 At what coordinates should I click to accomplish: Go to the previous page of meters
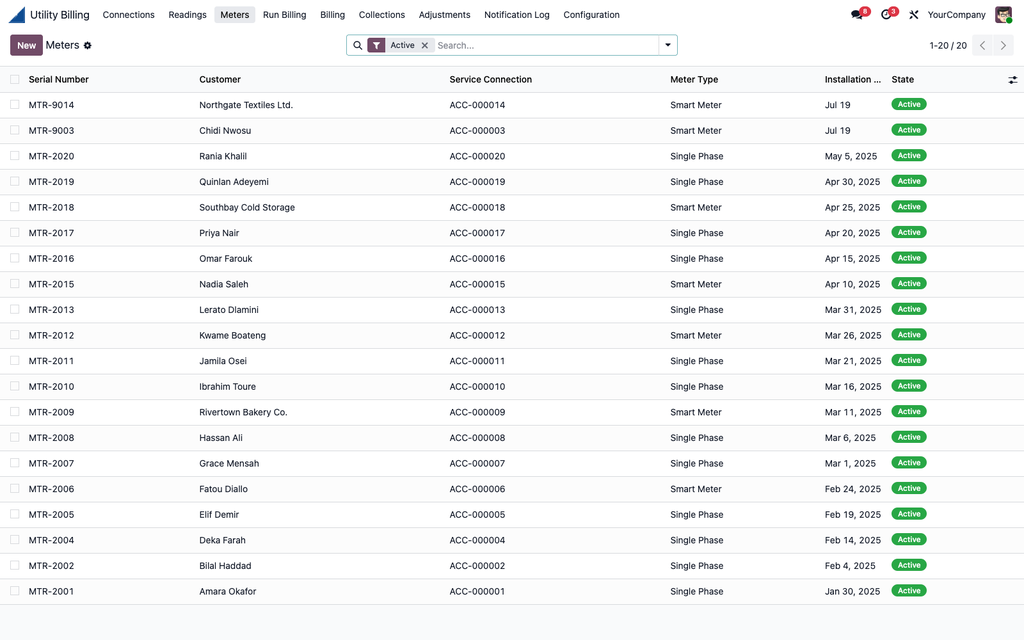[x=982, y=45]
